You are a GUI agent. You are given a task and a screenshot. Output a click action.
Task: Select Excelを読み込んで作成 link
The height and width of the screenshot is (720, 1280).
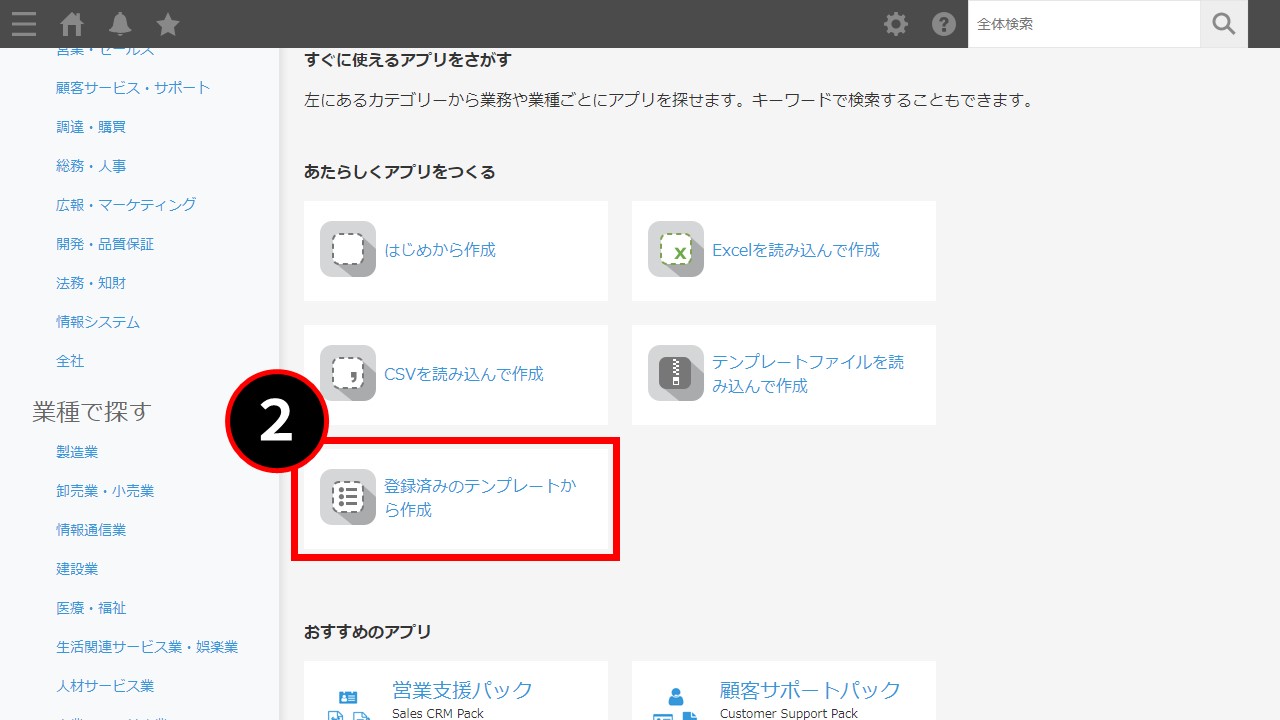tap(796, 250)
